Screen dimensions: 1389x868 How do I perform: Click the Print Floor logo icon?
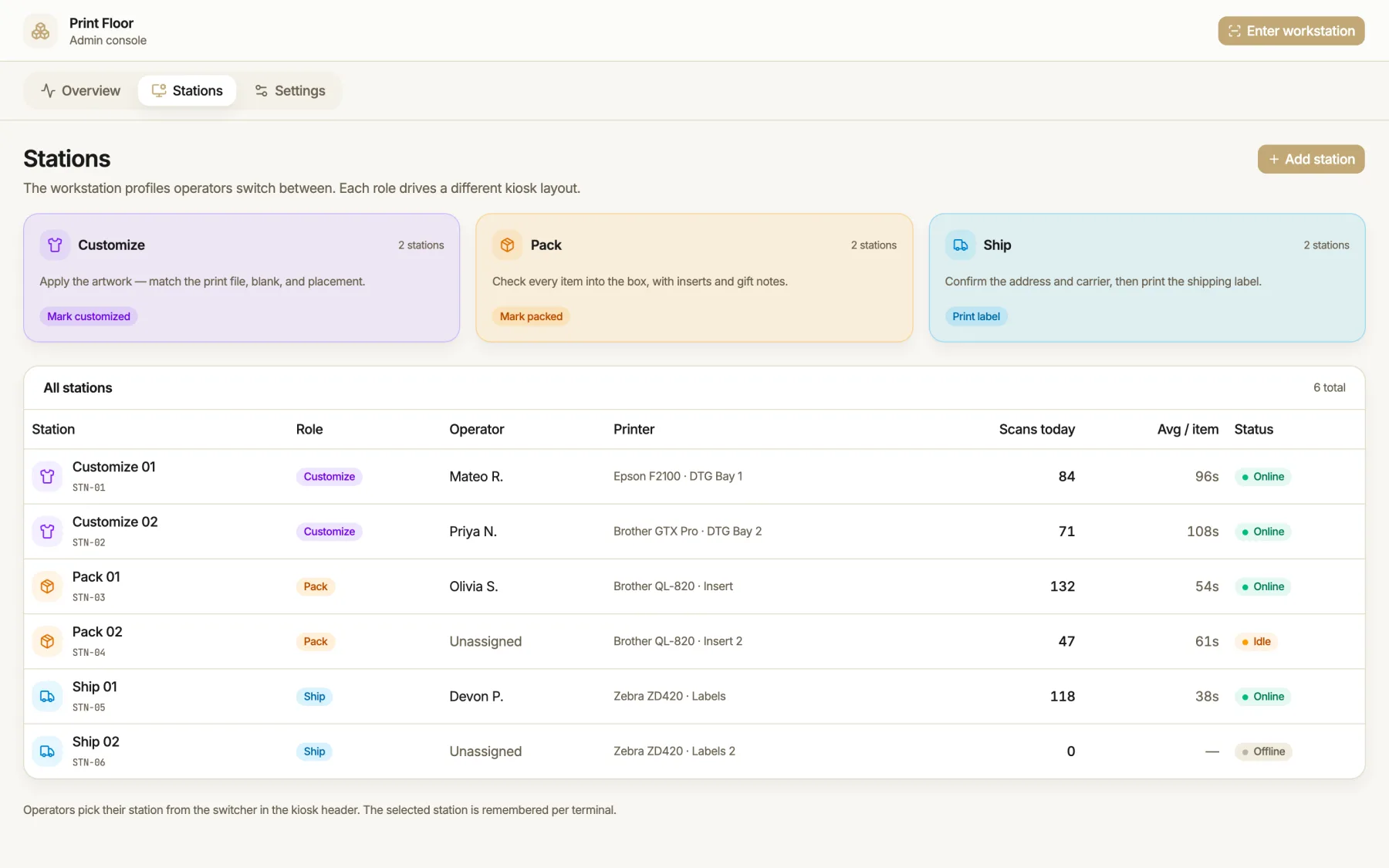coord(41,31)
